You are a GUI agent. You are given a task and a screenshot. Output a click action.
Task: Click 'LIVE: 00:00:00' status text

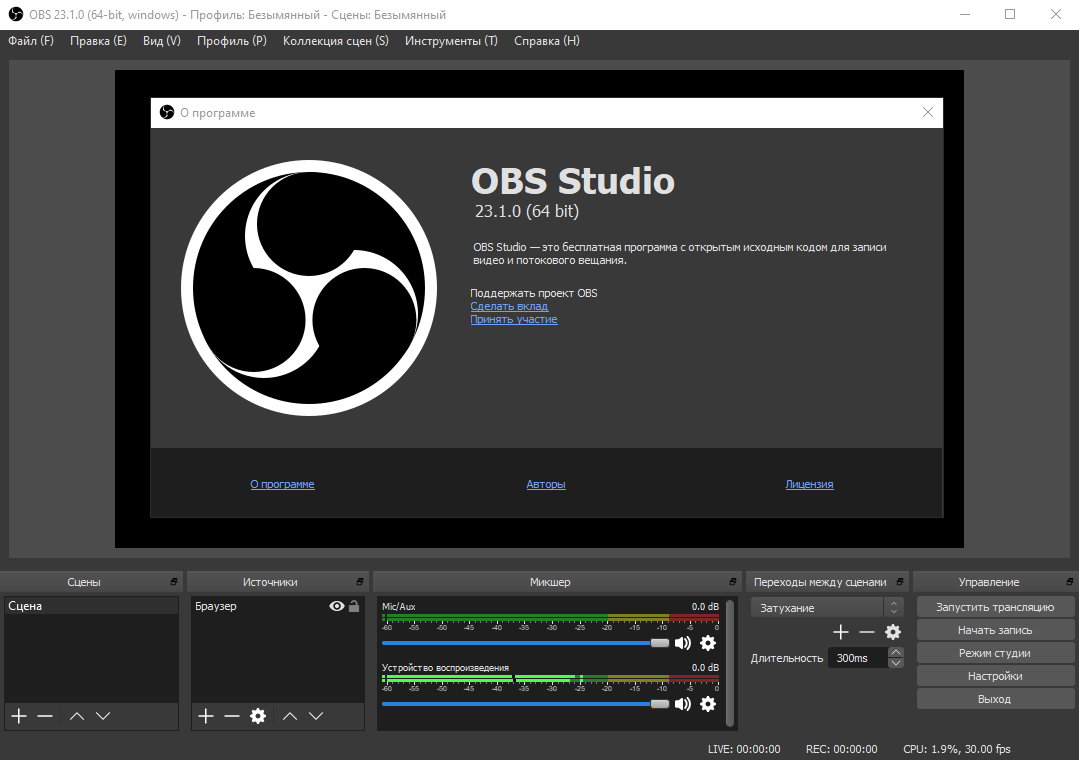click(744, 749)
